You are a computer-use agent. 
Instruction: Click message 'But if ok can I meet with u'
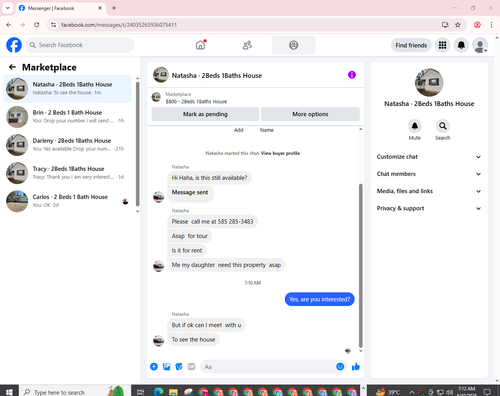click(206, 325)
